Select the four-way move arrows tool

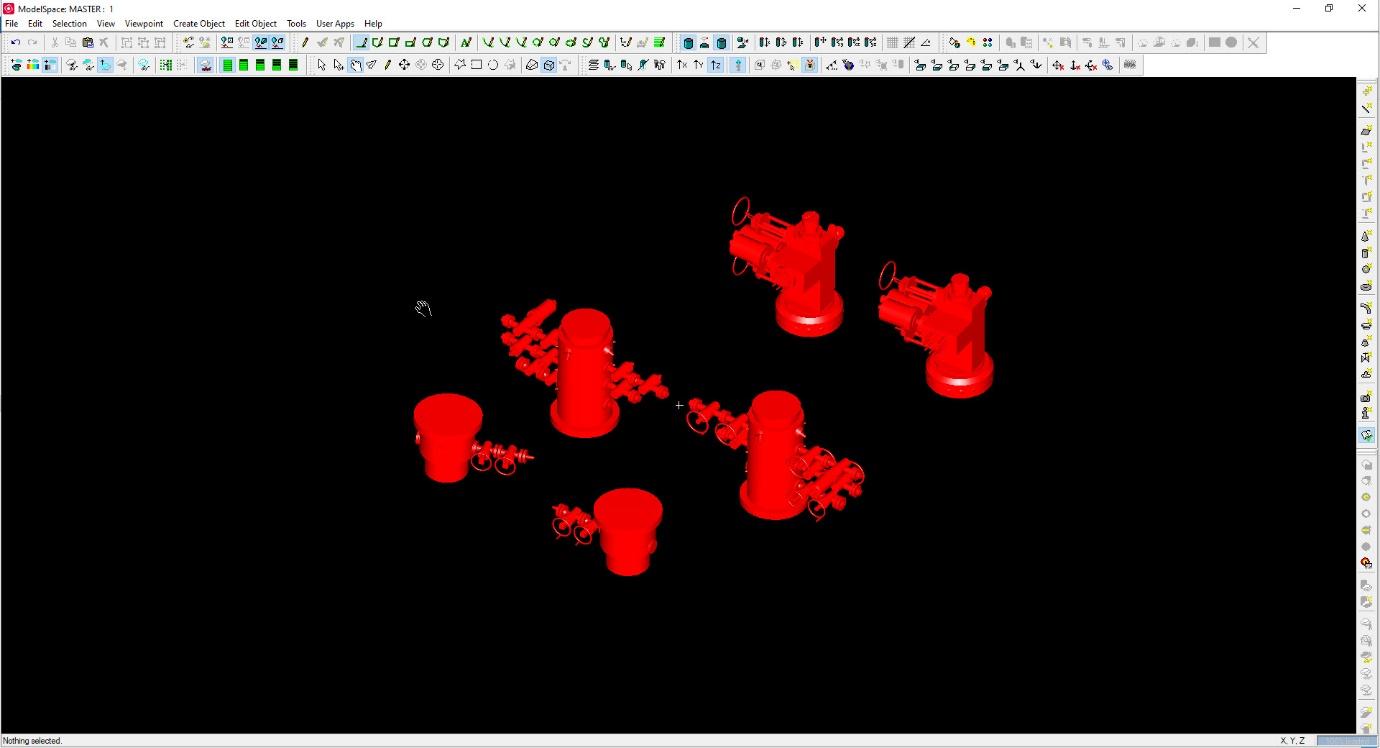[x=404, y=65]
